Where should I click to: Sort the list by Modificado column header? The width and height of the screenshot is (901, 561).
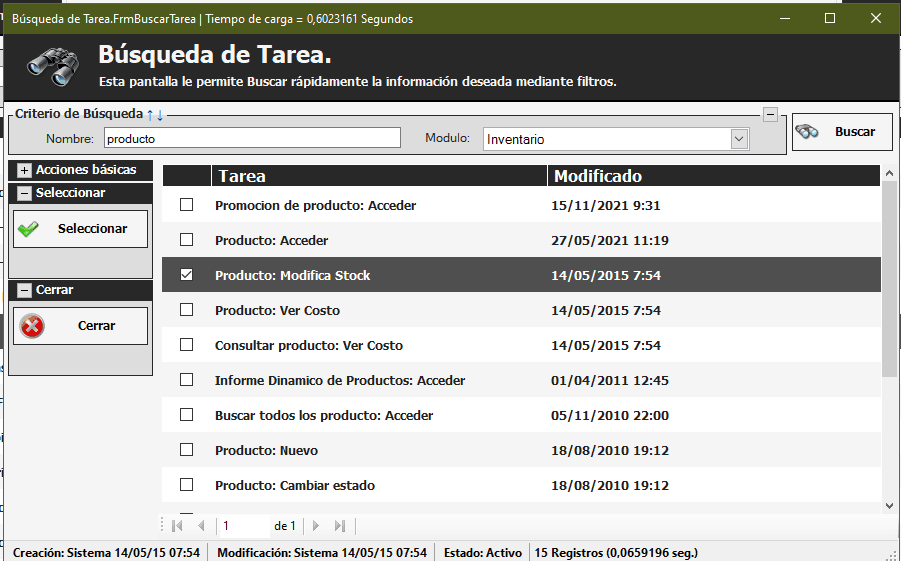[712, 176]
